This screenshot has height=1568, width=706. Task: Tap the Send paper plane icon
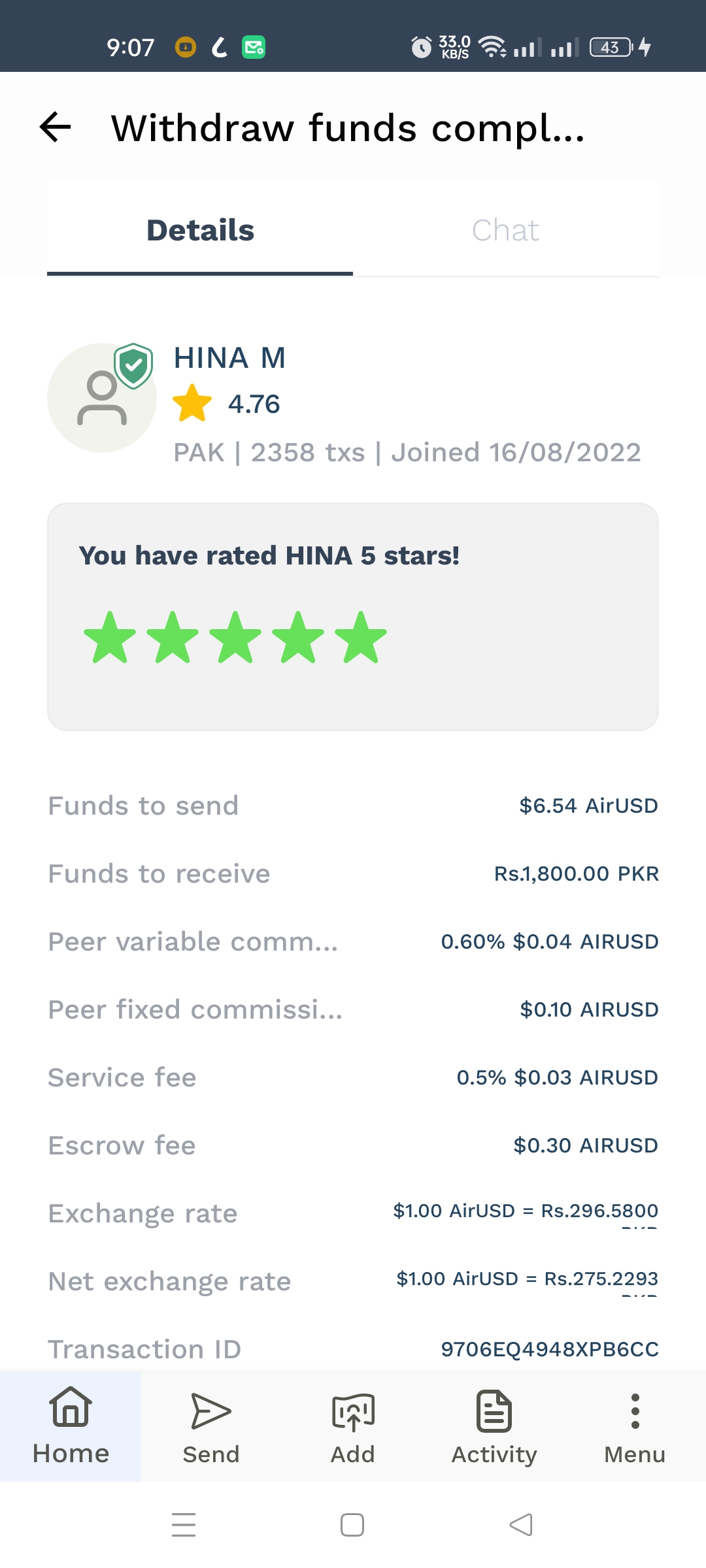click(x=210, y=1411)
